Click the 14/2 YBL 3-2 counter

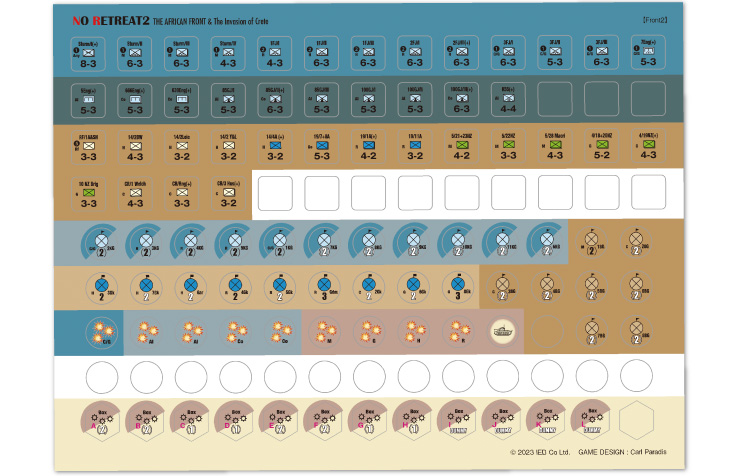[x=228, y=147]
